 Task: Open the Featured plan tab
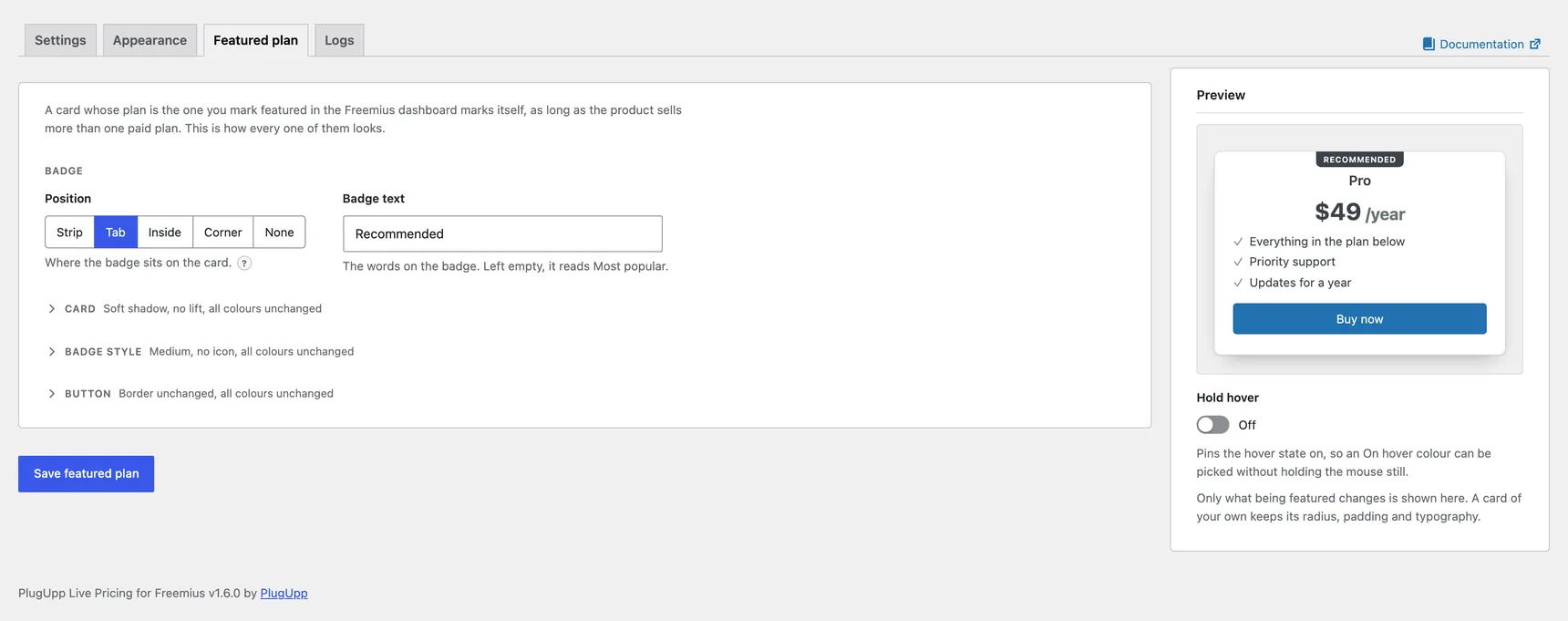coord(255,40)
